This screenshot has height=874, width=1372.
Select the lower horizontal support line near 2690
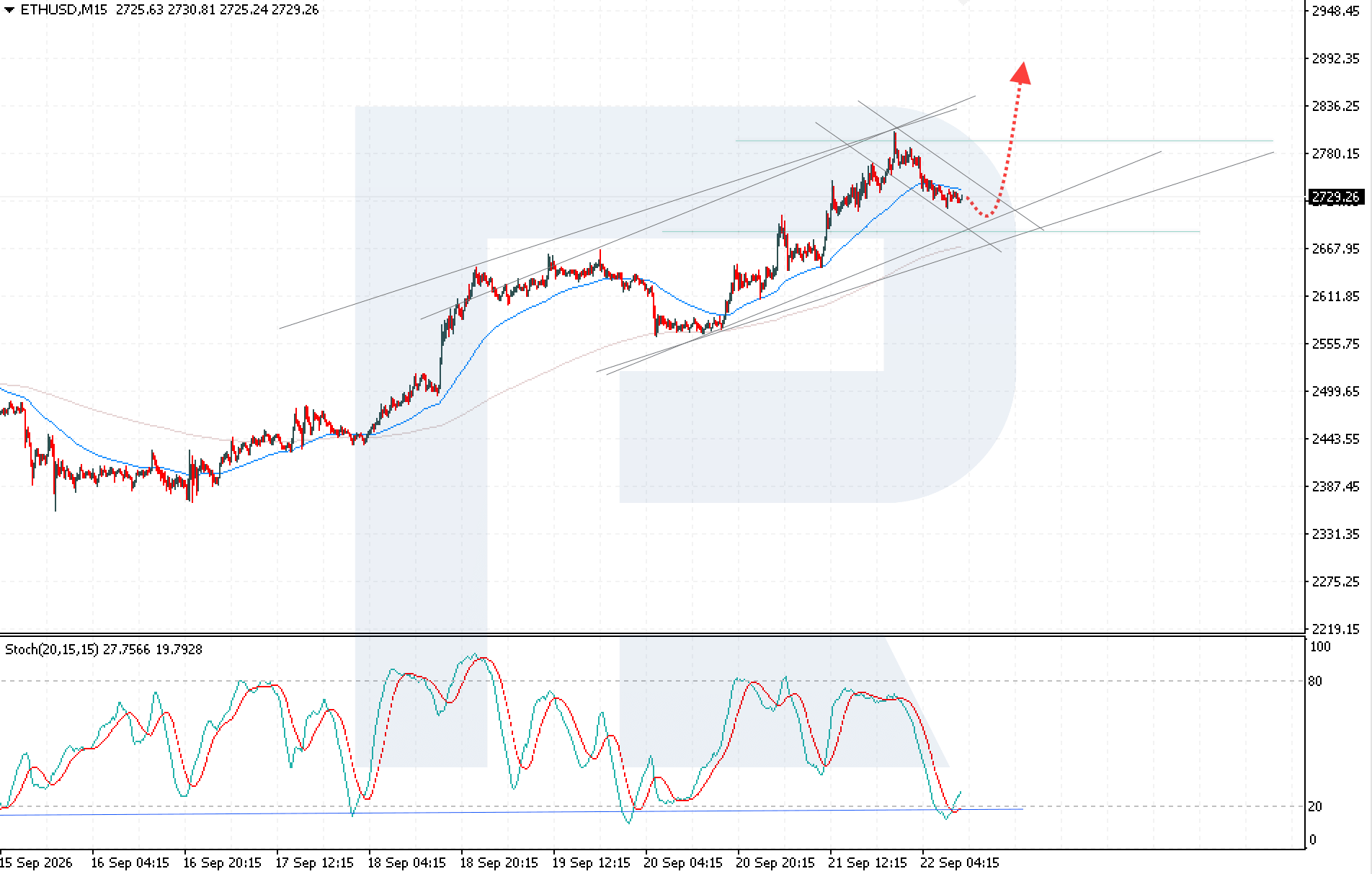pyautogui.click(x=930, y=231)
